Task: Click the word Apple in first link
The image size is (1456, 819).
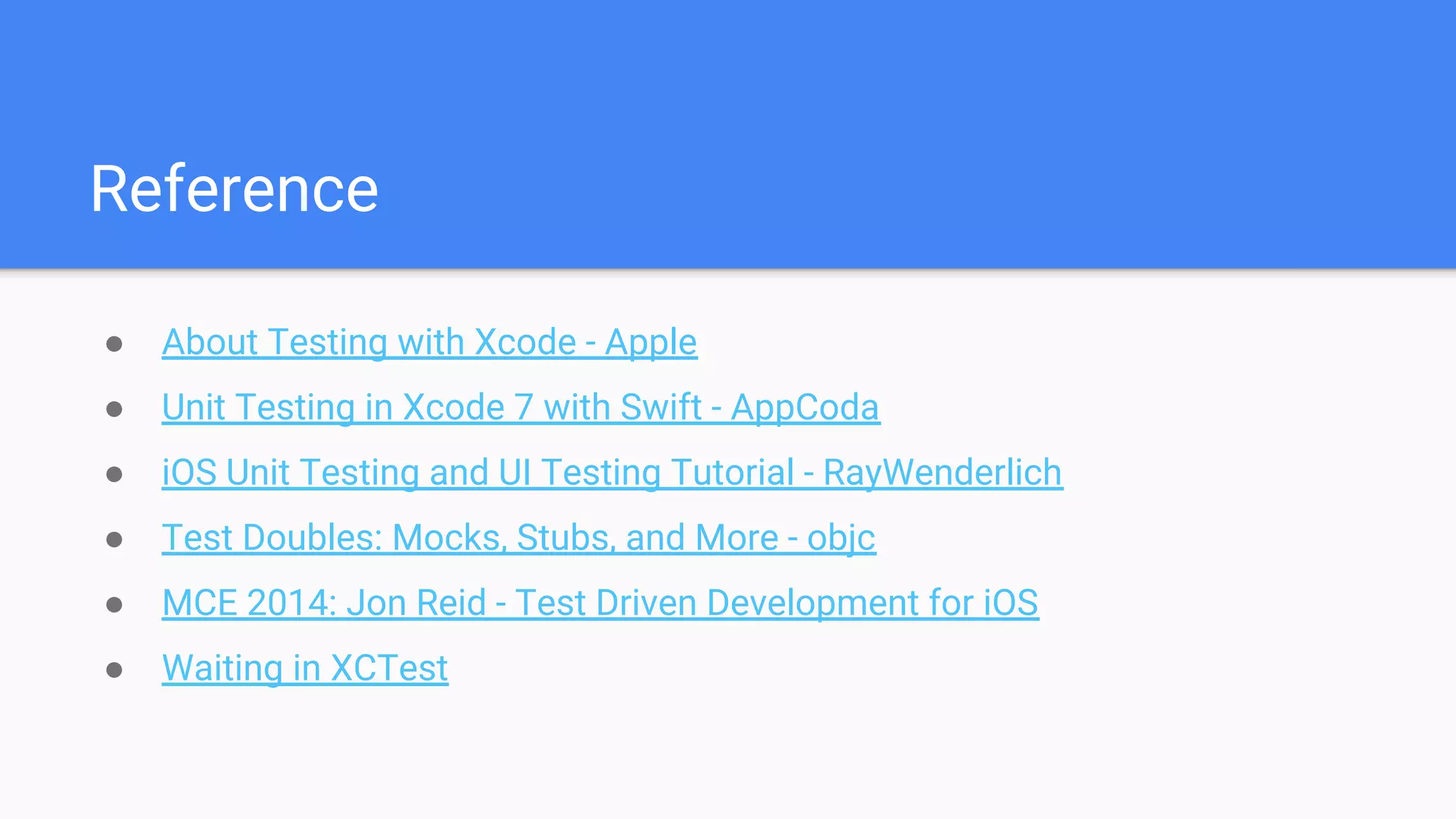Action: (651, 342)
